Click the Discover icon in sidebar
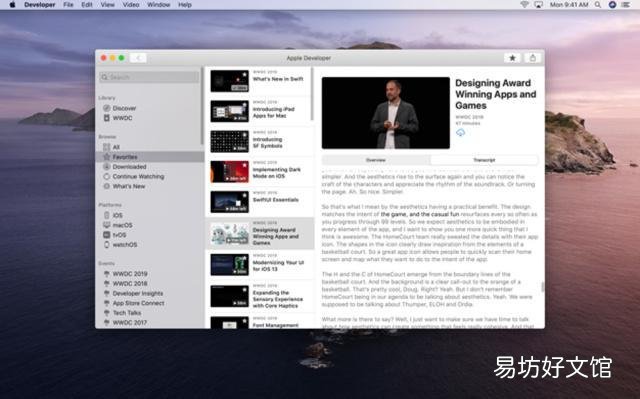This screenshot has width=640, height=399. coord(107,108)
